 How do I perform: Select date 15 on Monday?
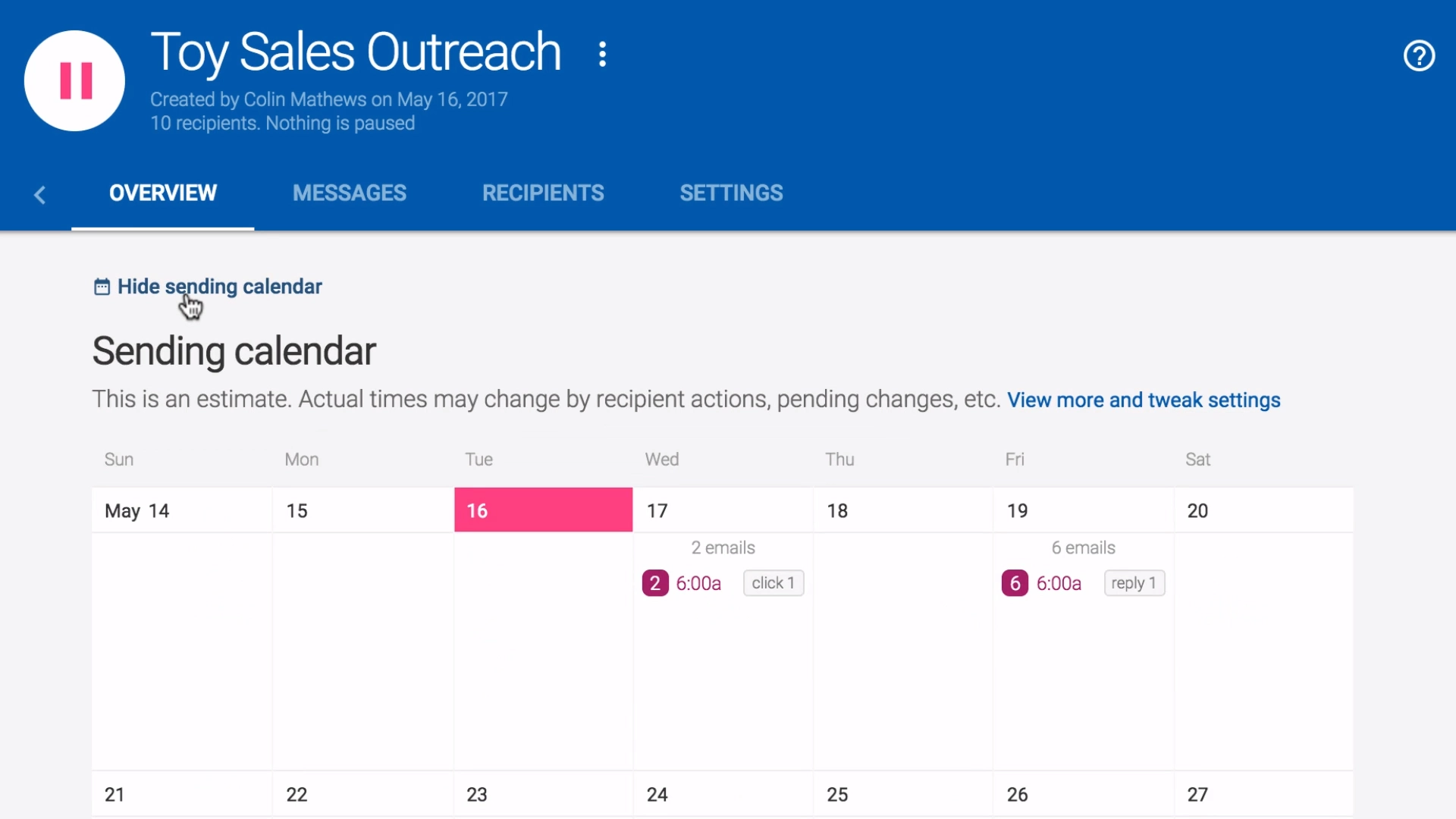click(x=297, y=511)
